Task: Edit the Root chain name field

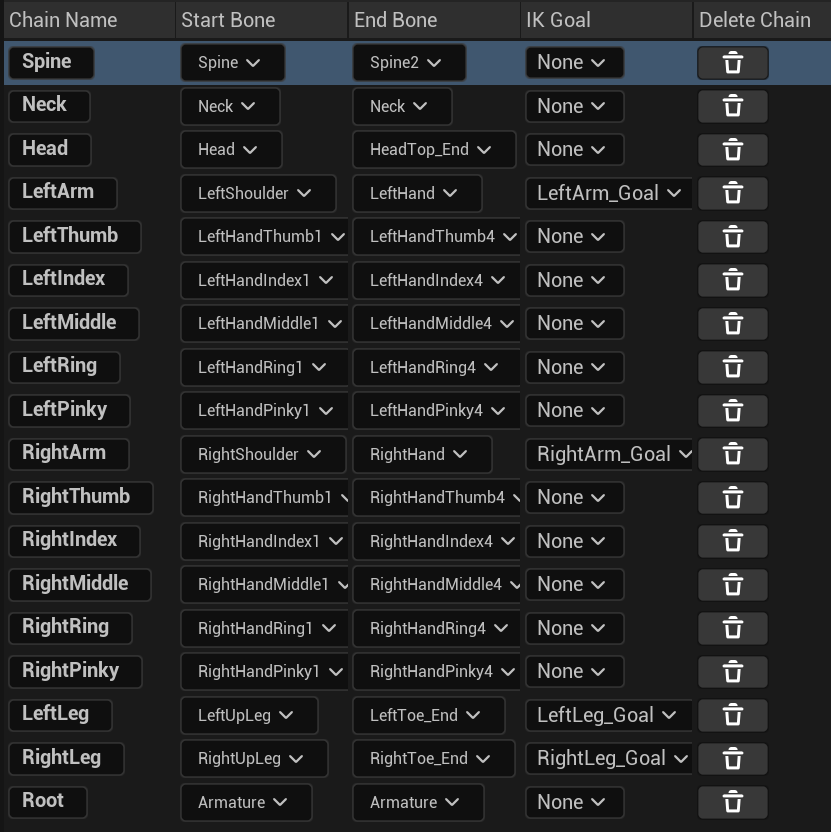Action: click(48, 802)
